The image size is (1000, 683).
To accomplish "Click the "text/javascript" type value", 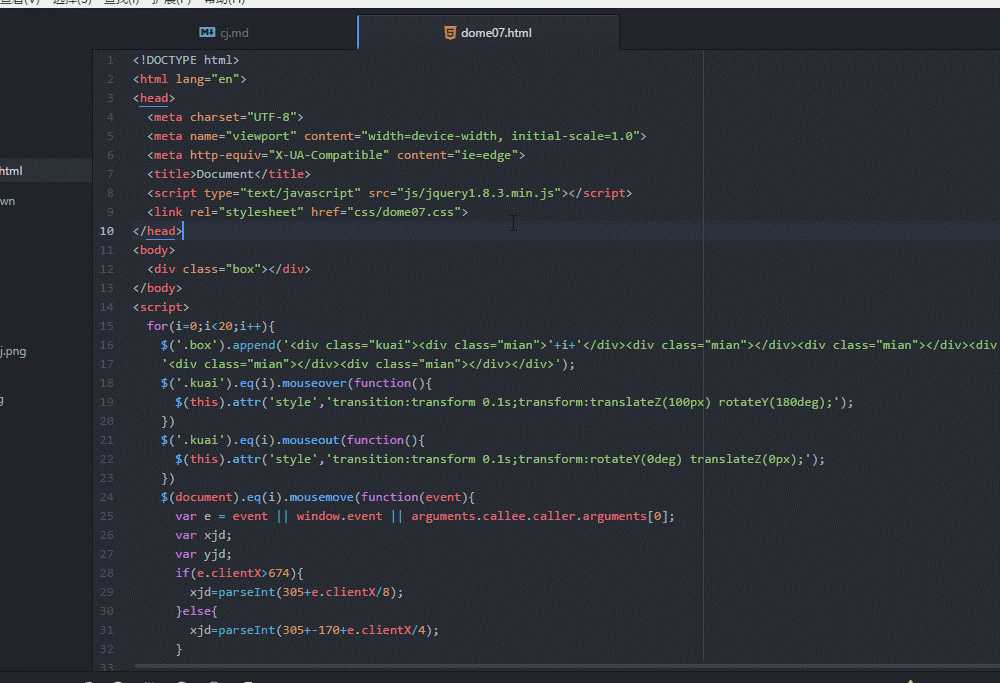I will (x=300, y=193).
